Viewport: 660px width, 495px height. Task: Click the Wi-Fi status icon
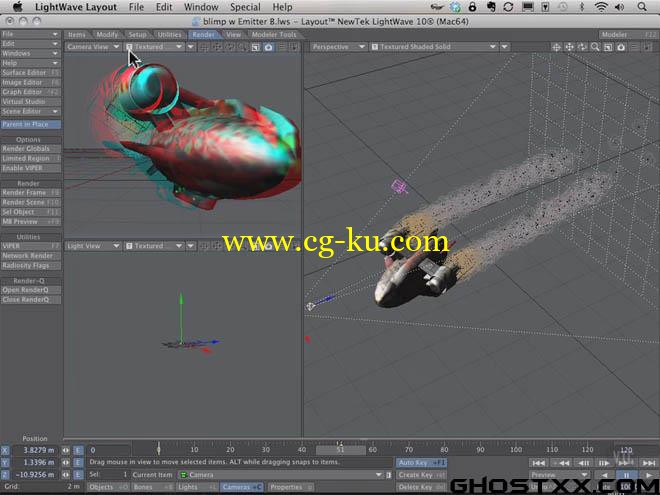(x=601, y=7)
